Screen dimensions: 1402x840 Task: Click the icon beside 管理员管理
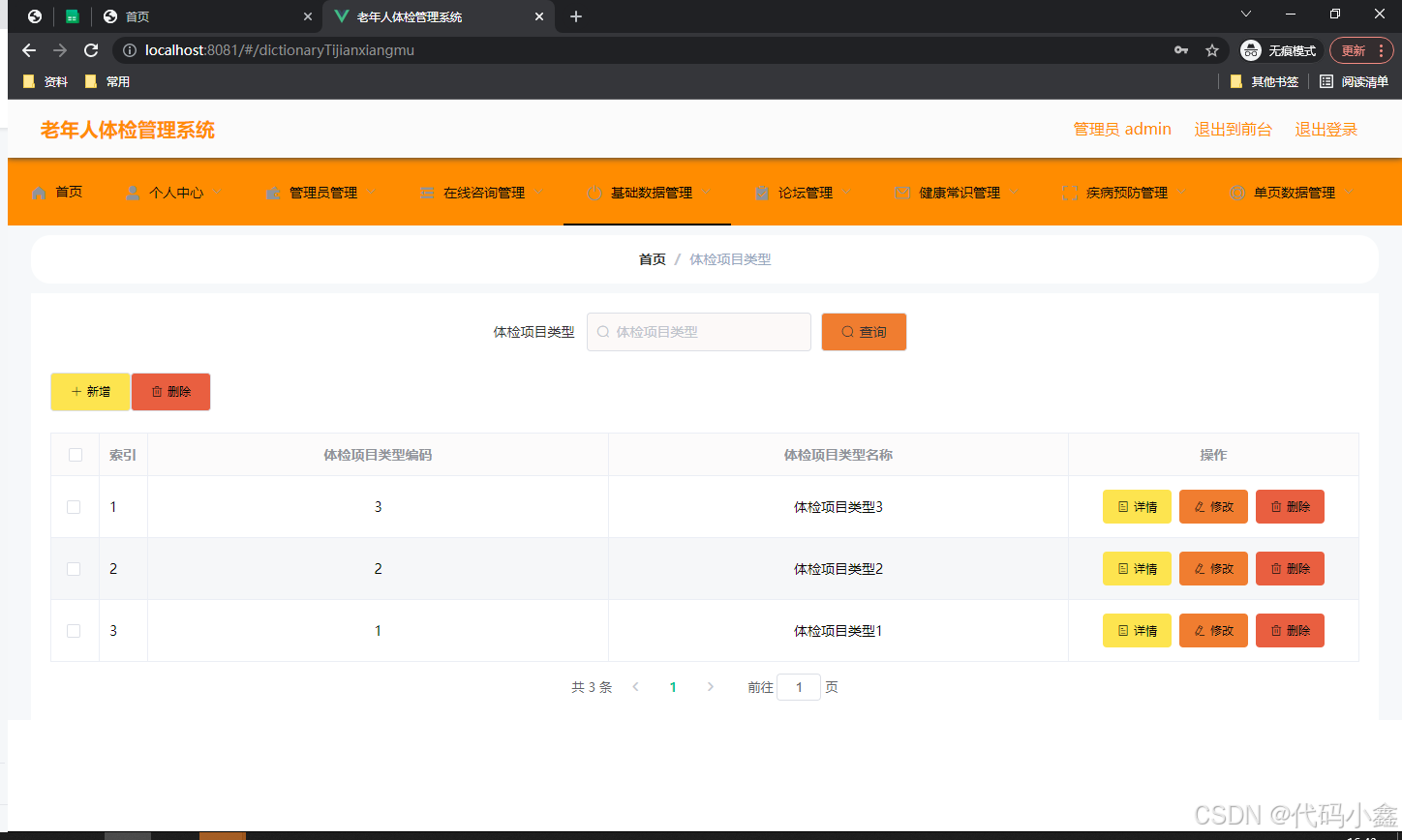[273, 193]
